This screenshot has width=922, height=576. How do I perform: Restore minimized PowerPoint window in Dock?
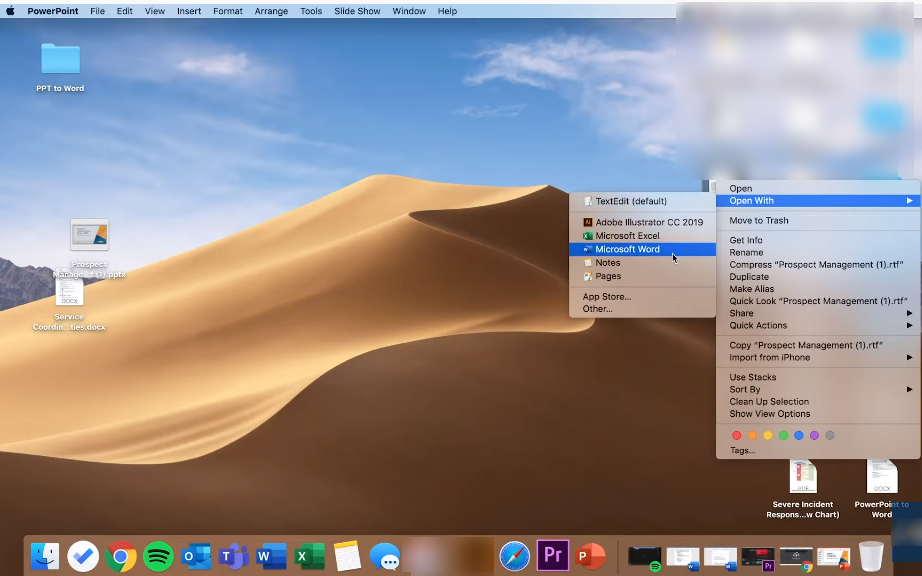(833, 558)
